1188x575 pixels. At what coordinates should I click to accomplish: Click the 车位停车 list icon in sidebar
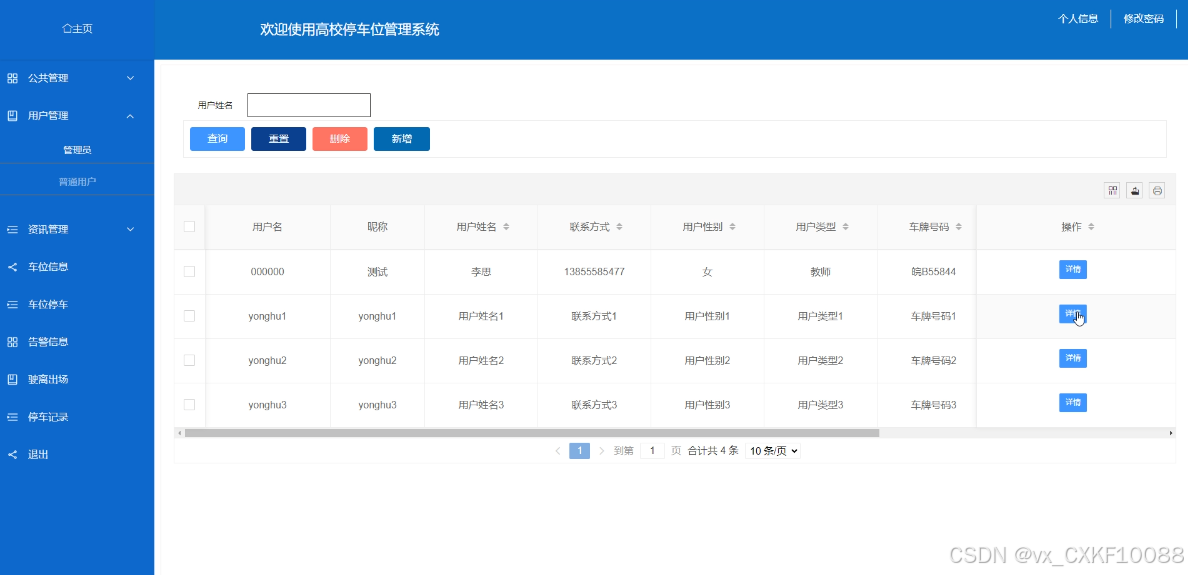[12, 305]
